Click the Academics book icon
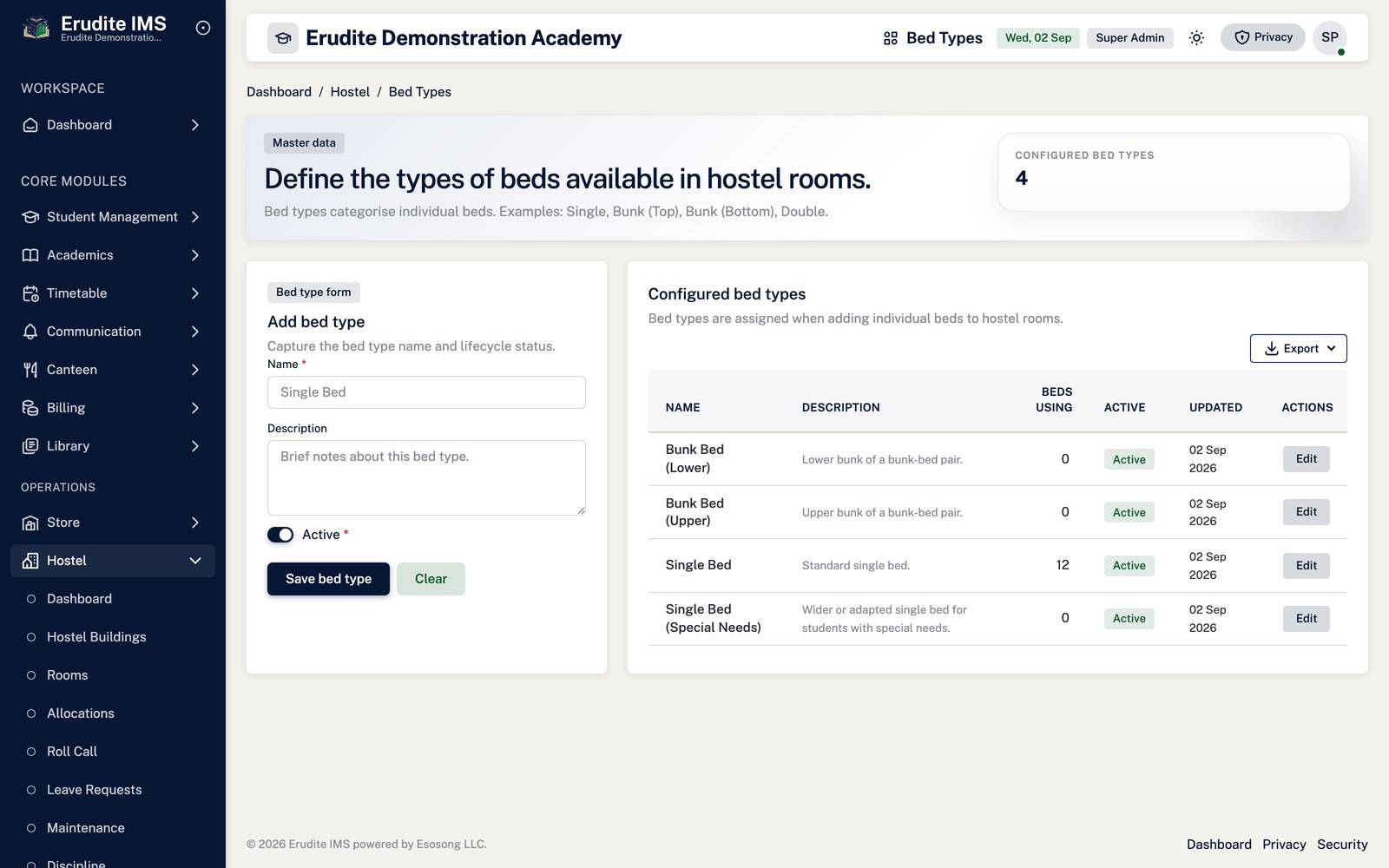The width and height of the screenshot is (1389, 868). pyautogui.click(x=30, y=255)
